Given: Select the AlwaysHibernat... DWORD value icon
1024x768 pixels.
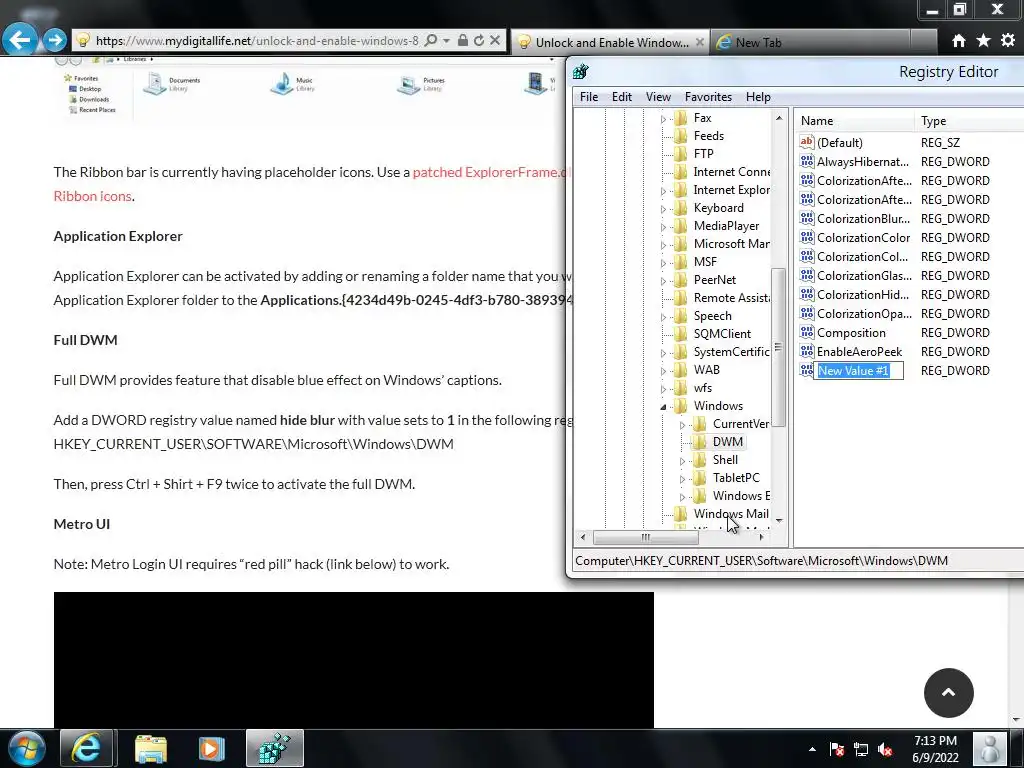Looking at the screenshot, I should pyautogui.click(x=807, y=161).
